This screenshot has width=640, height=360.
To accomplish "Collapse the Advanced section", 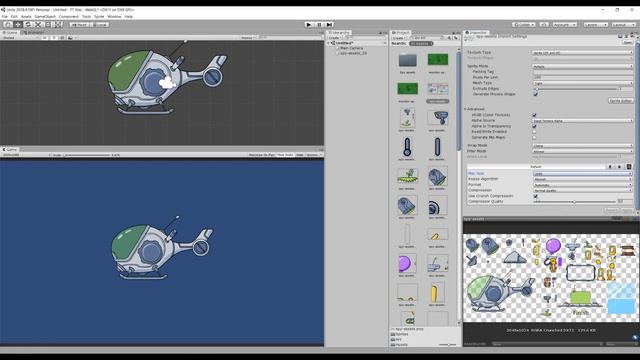I will (x=465, y=109).
